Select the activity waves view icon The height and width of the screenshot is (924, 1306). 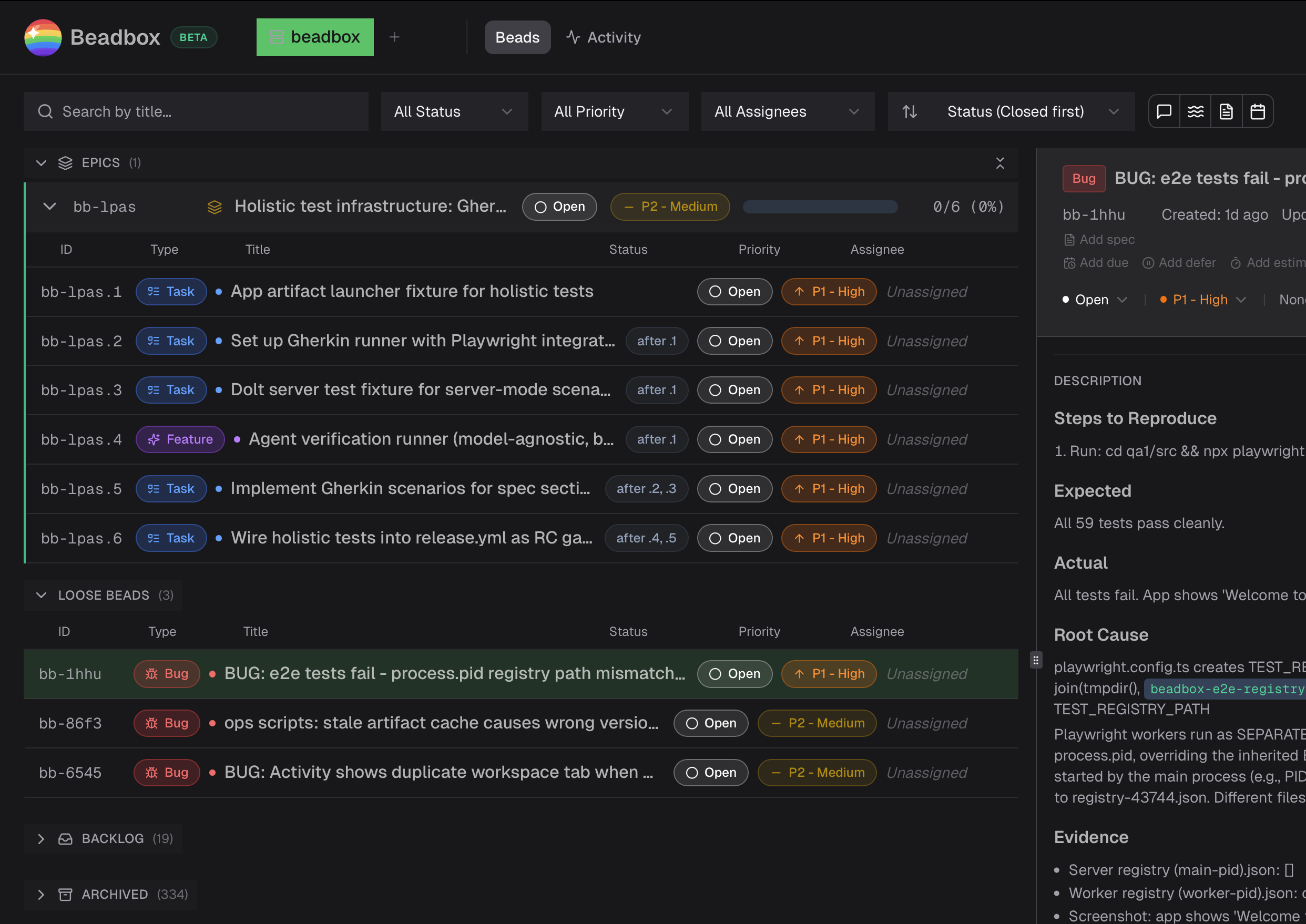point(1196,111)
